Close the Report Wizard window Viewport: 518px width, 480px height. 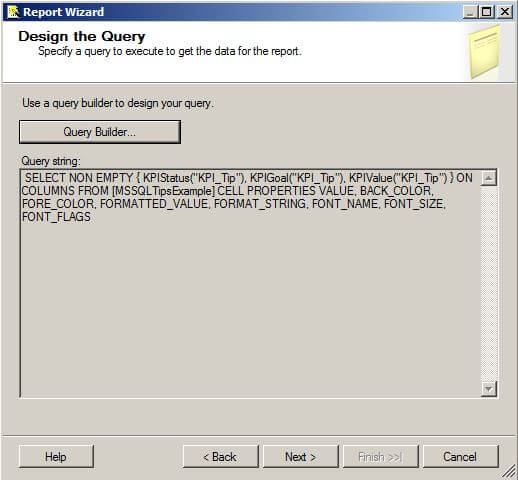(505, 12)
